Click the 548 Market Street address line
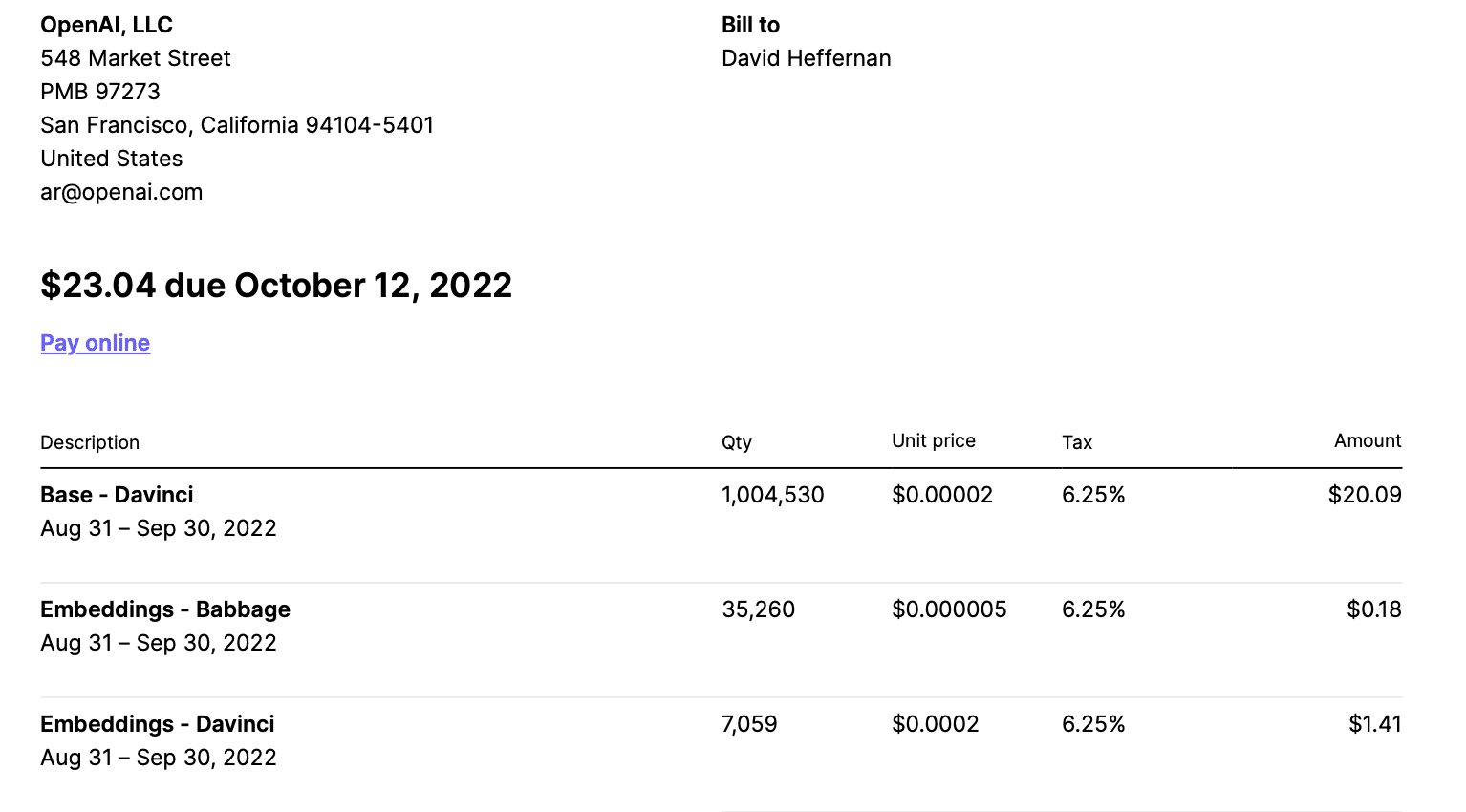The height and width of the screenshot is (812, 1466). (x=136, y=58)
